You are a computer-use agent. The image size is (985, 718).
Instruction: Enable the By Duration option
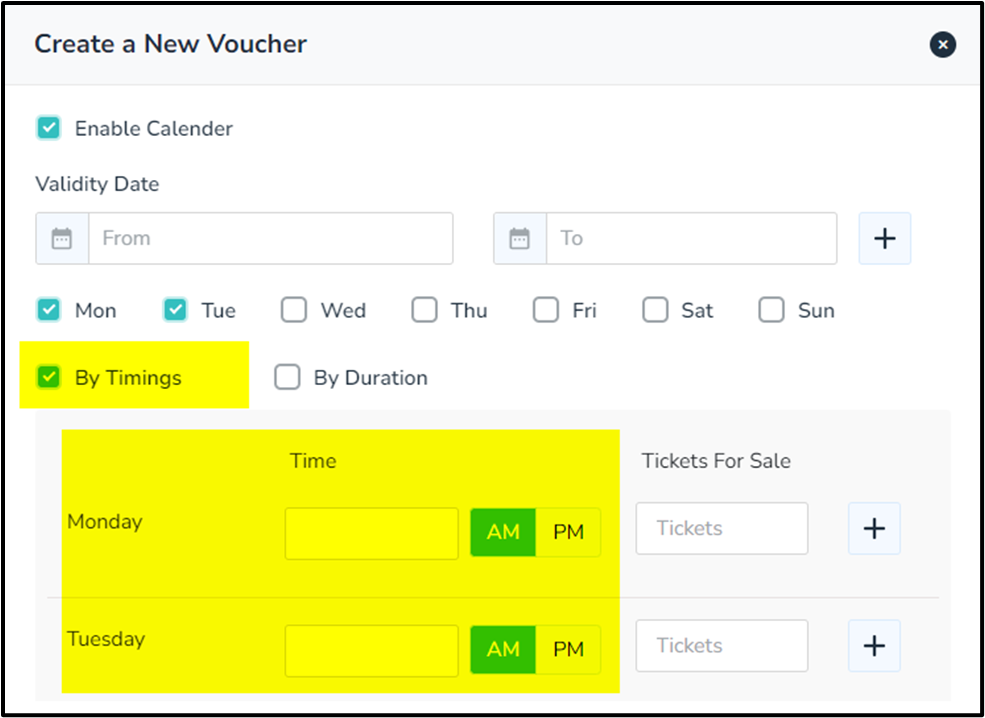pyautogui.click(x=287, y=377)
